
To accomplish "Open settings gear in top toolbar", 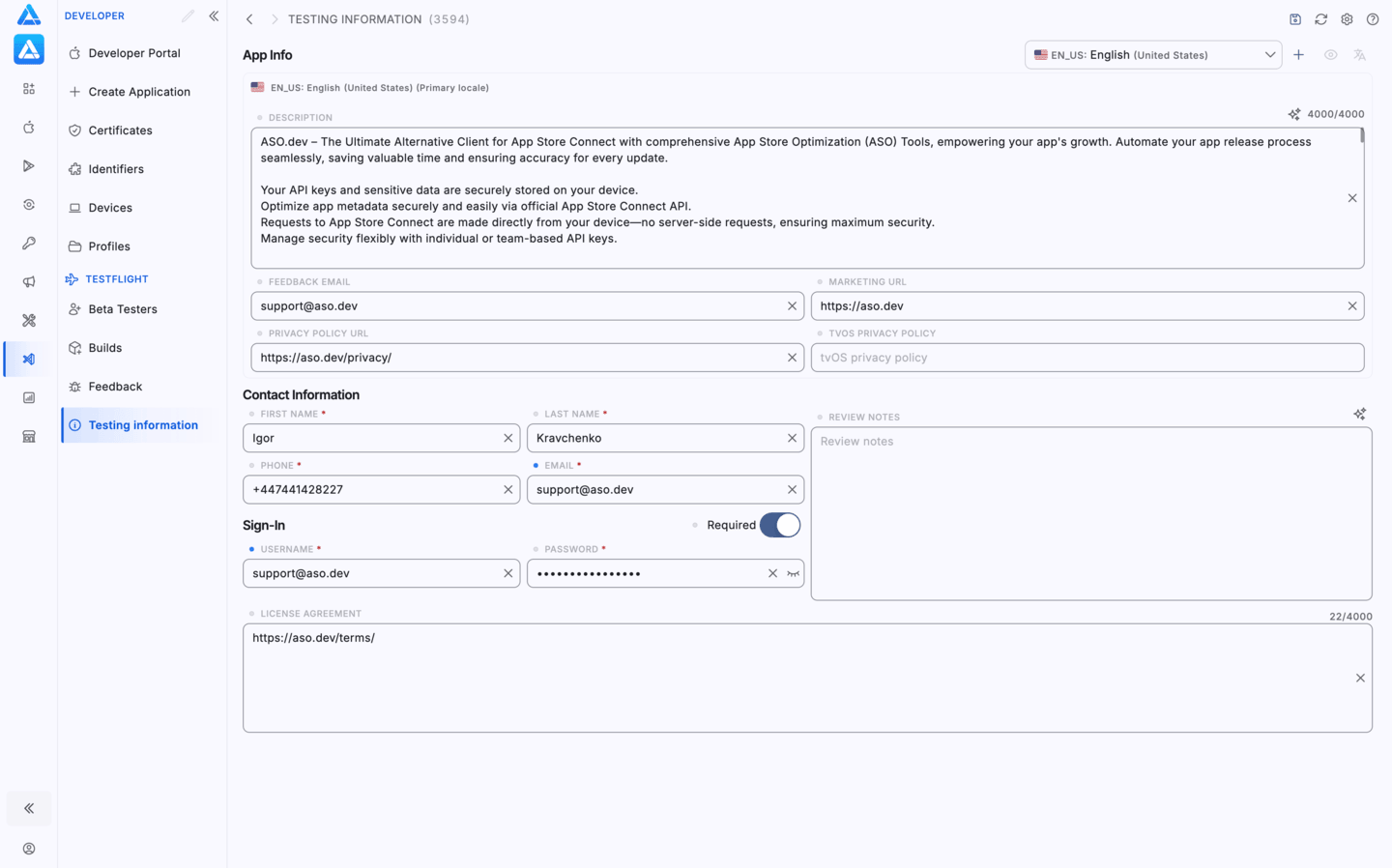I will [1347, 19].
